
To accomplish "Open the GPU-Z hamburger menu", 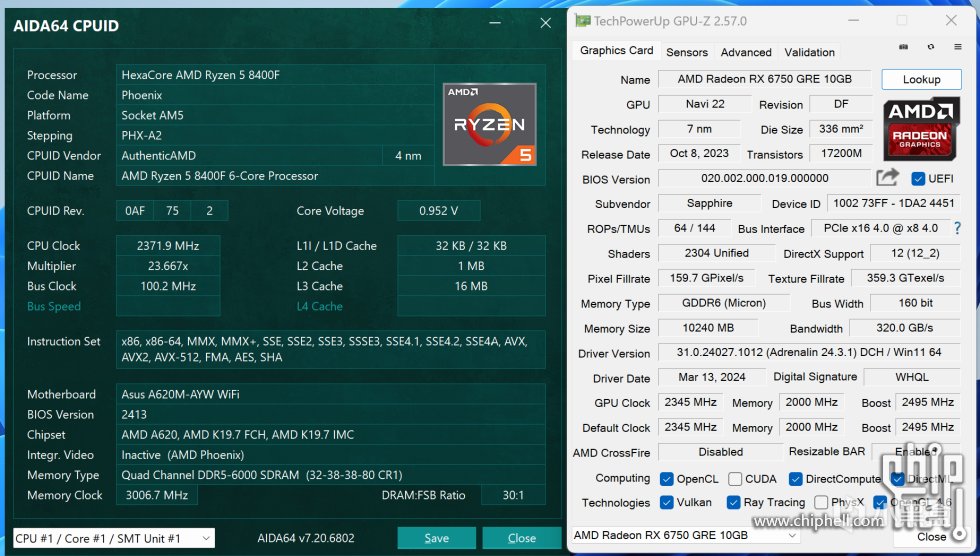I will 958,47.
